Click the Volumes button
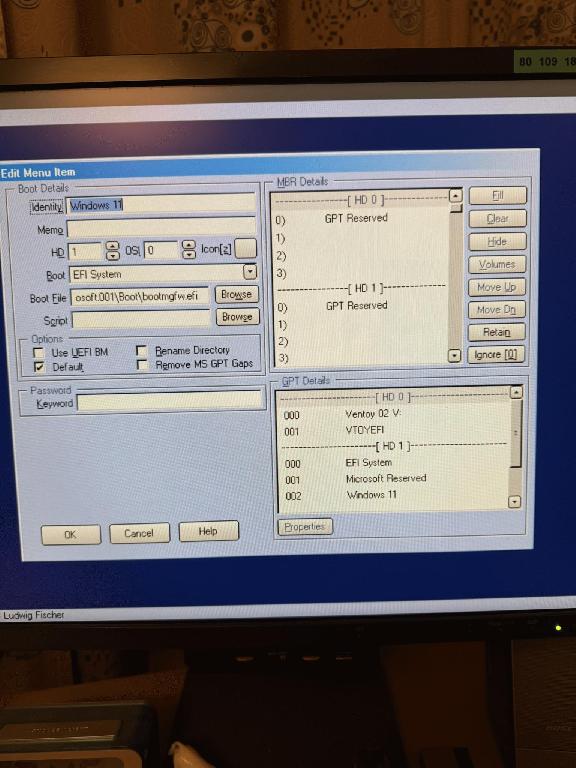Screen dimensions: 576x768 (x=497, y=264)
